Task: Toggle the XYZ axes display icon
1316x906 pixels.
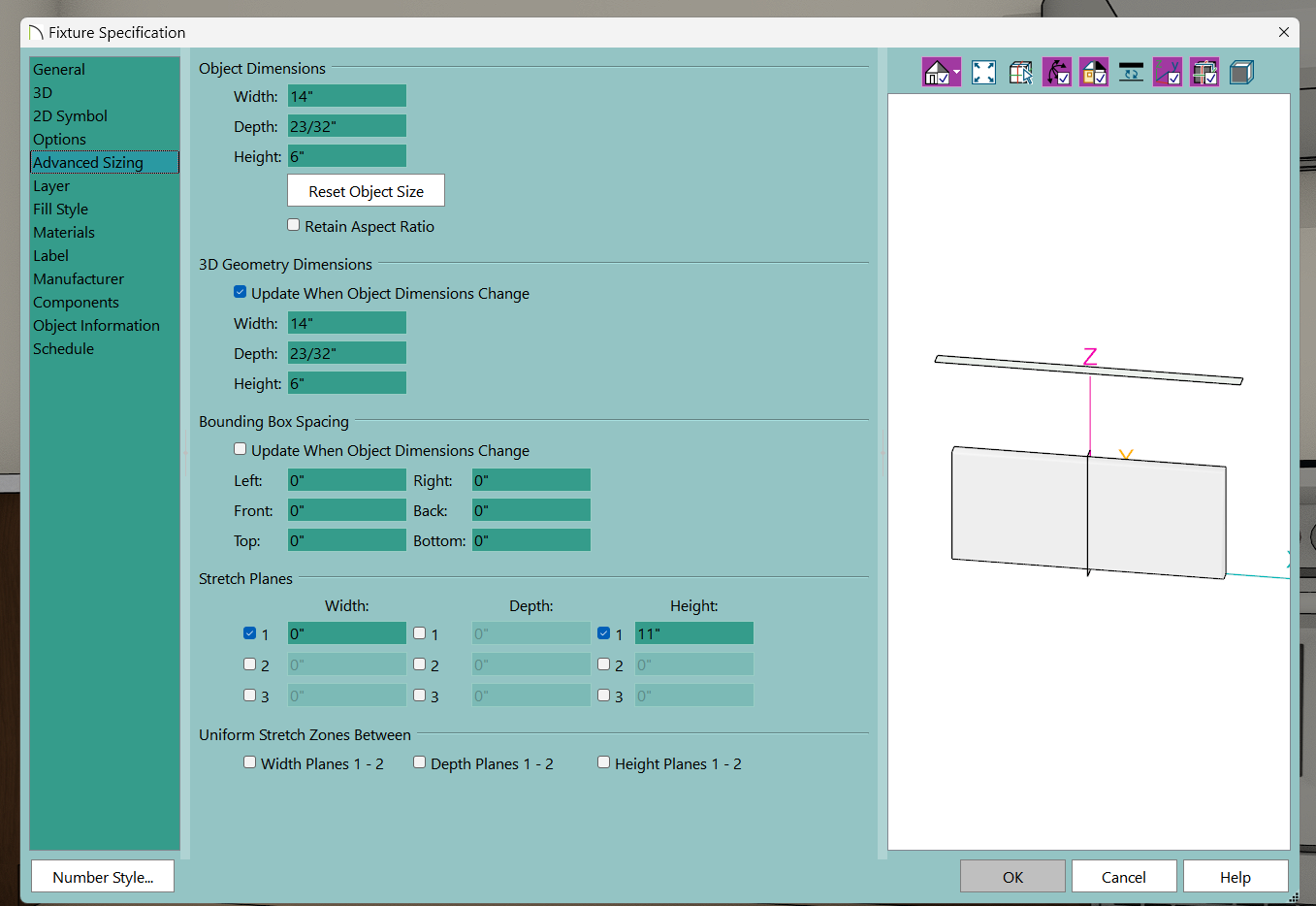Action: 1168,73
